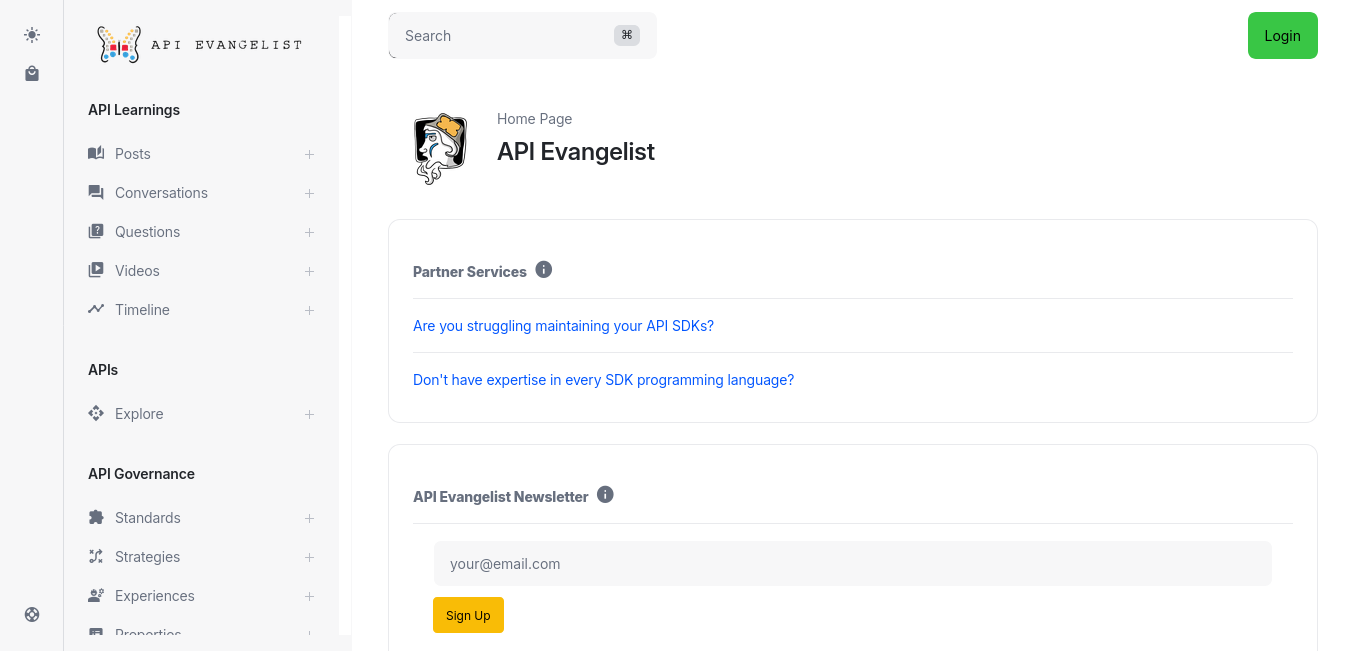Click the Posts book icon in sidebar
This screenshot has width=1366, height=651.
[96, 154]
